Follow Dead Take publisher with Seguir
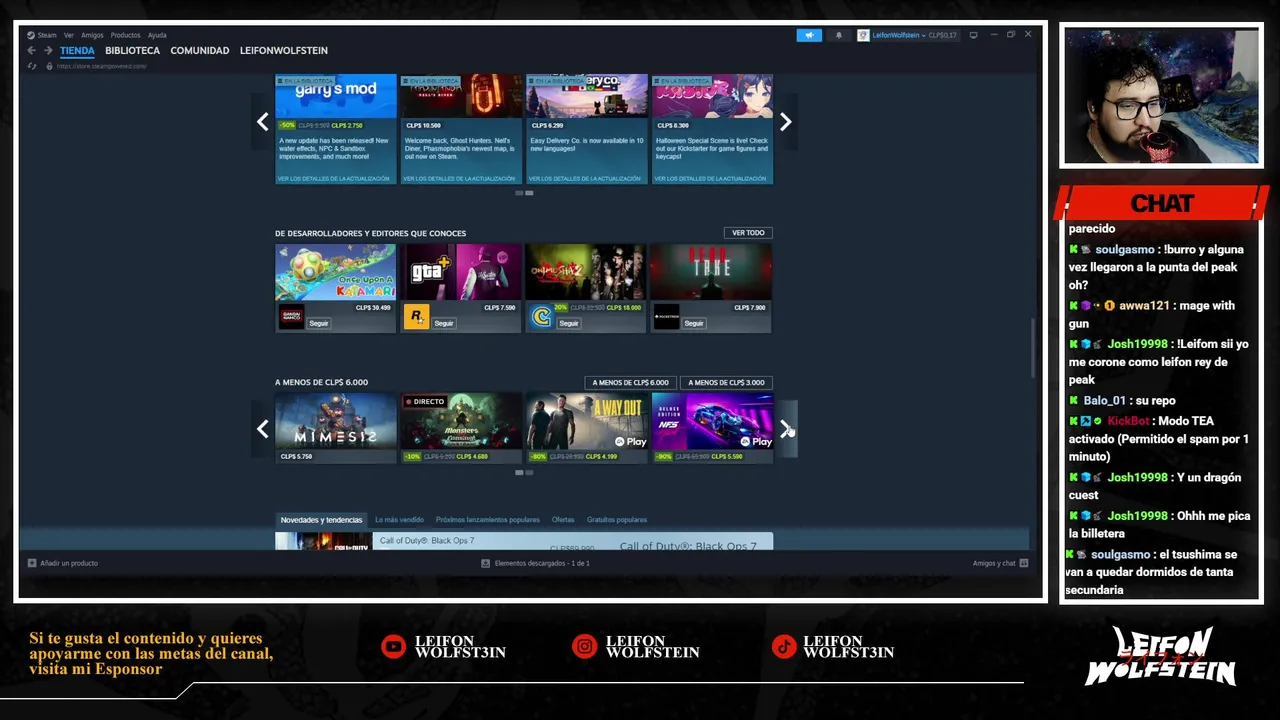The height and width of the screenshot is (720, 1280). pos(694,324)
